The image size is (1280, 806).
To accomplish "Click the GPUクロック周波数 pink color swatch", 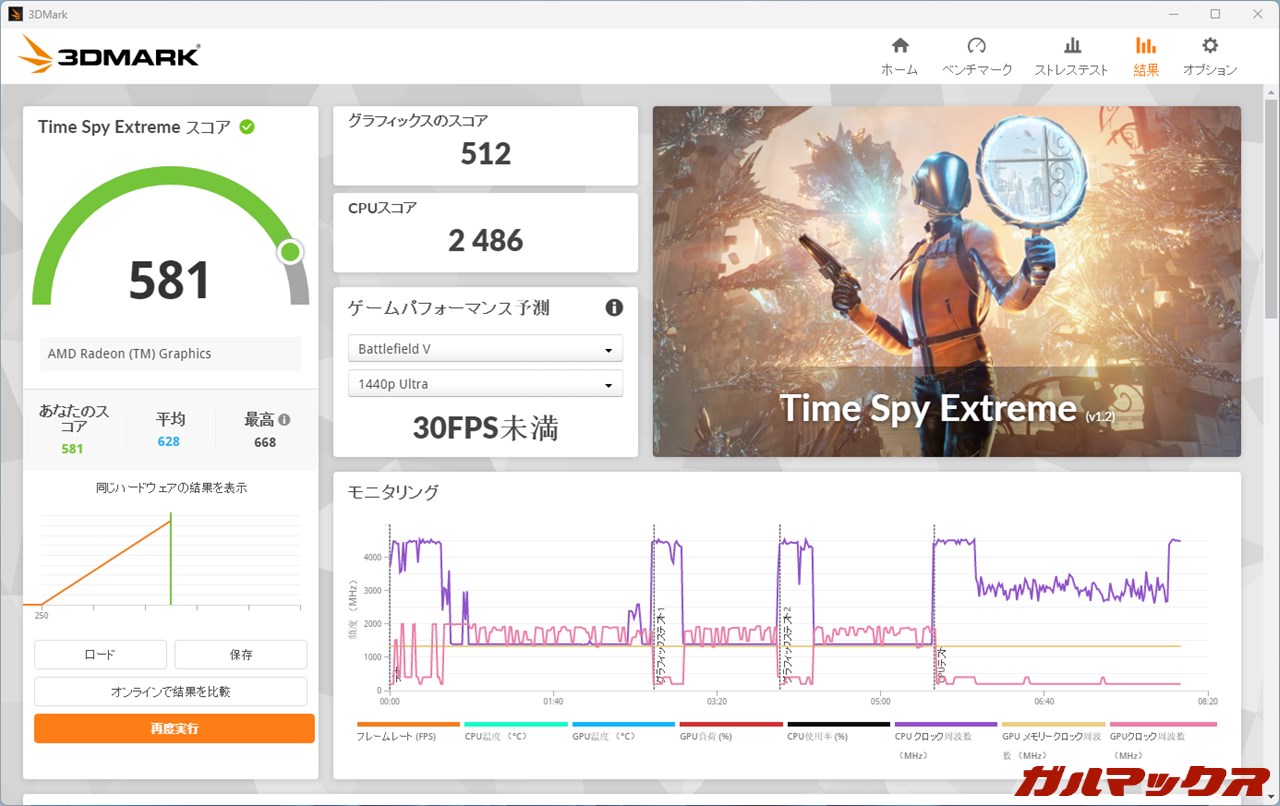I will coord(1163,724).
